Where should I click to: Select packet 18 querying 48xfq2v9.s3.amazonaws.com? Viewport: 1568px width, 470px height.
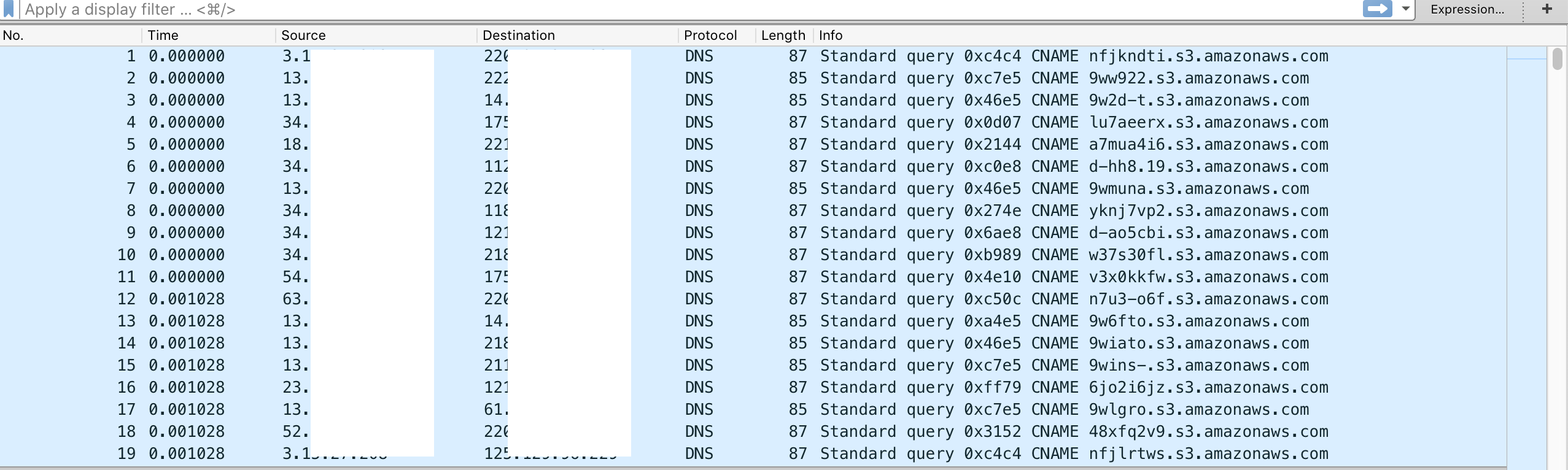[753, 431]
